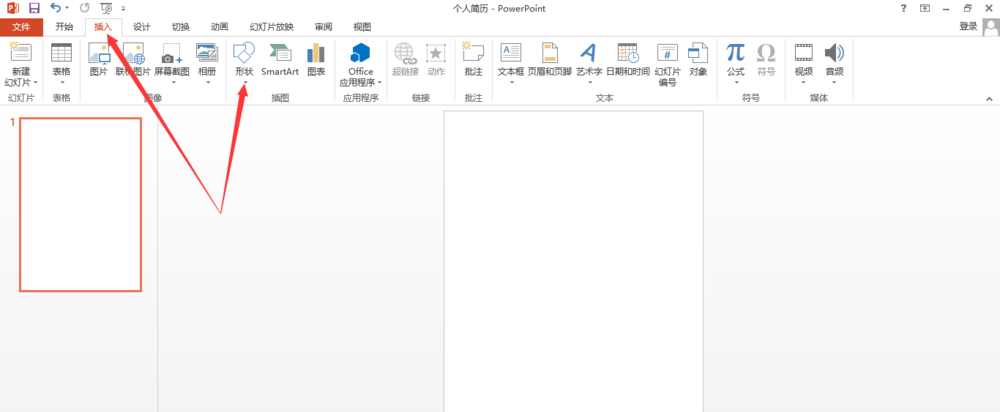
Task: Expand the WordArt (艺术字) dropdown arrow
Action: [590, 82]
